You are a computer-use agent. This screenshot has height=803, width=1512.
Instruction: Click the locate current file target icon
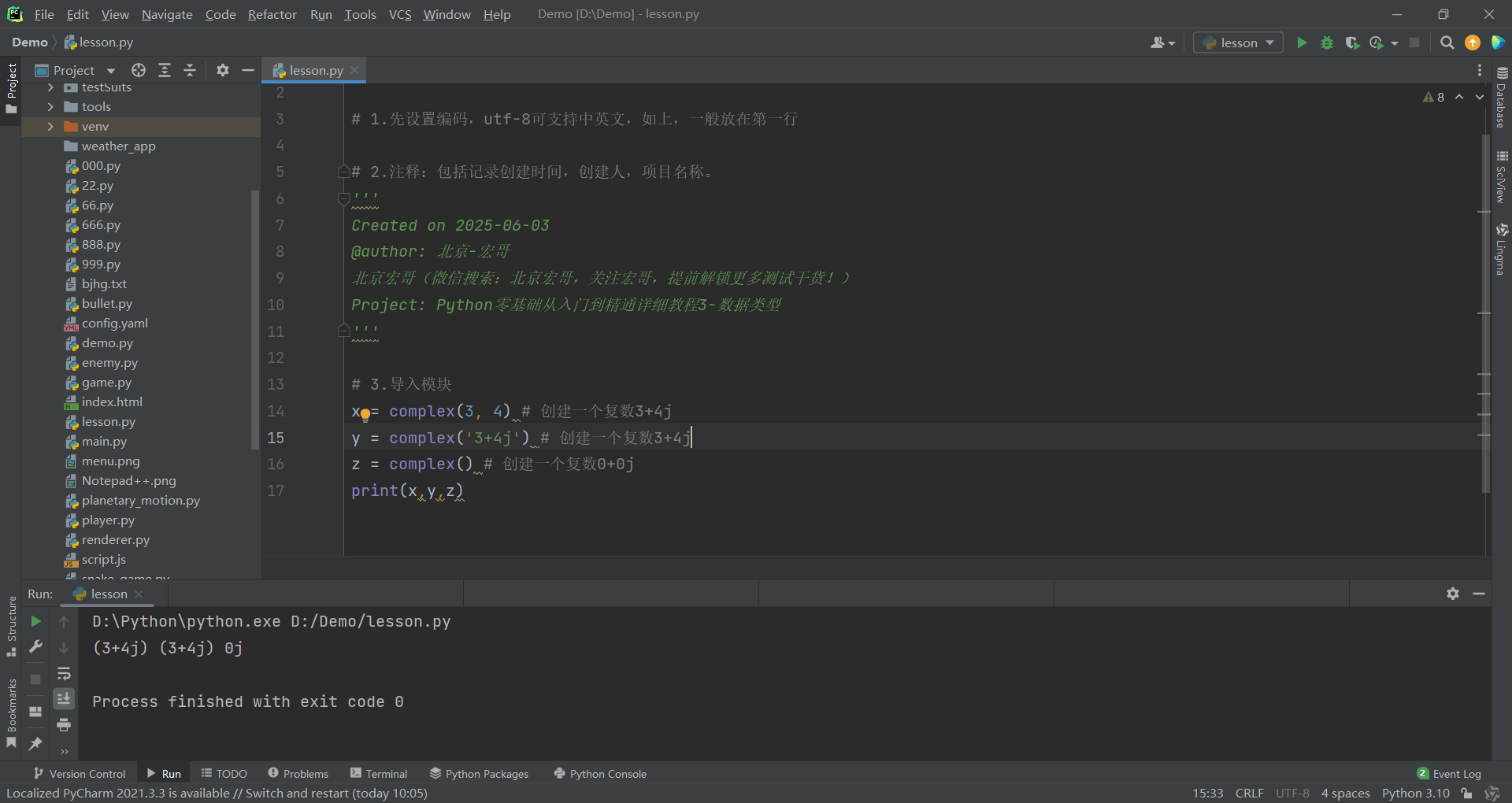click(139, 70)
